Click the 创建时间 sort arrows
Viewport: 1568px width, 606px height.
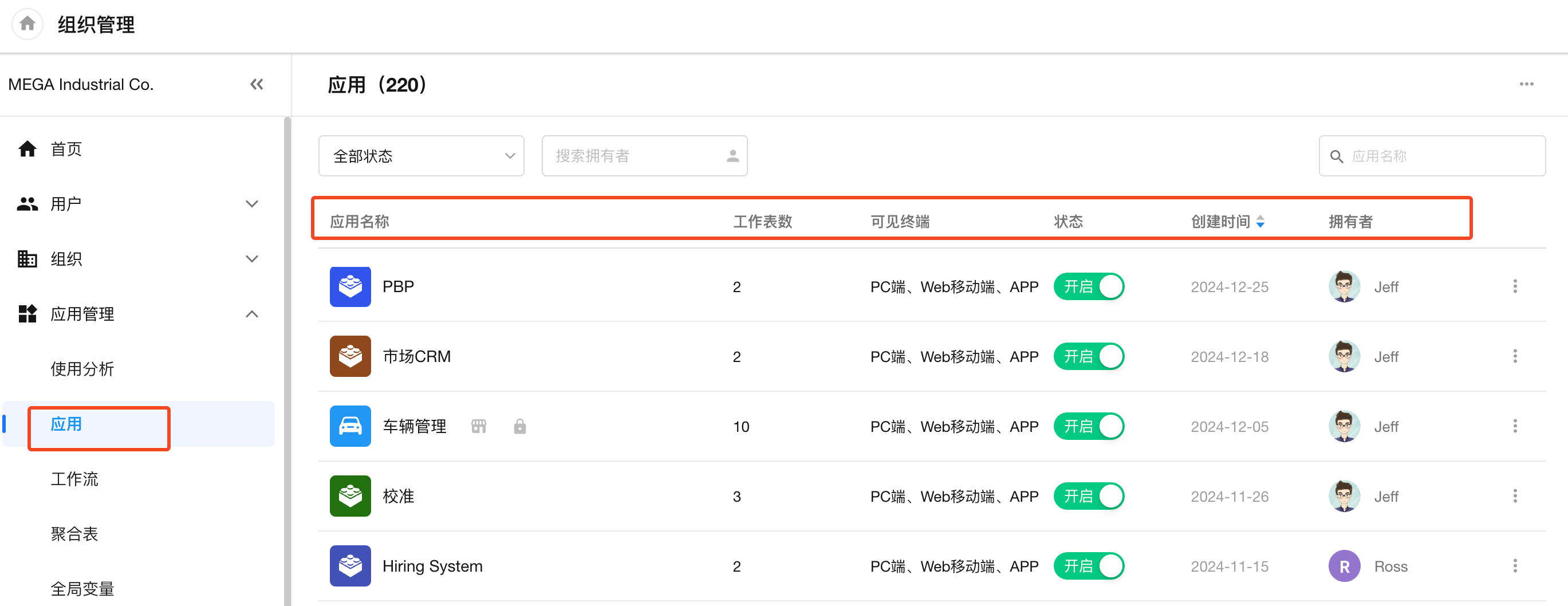coord(1260,222)
